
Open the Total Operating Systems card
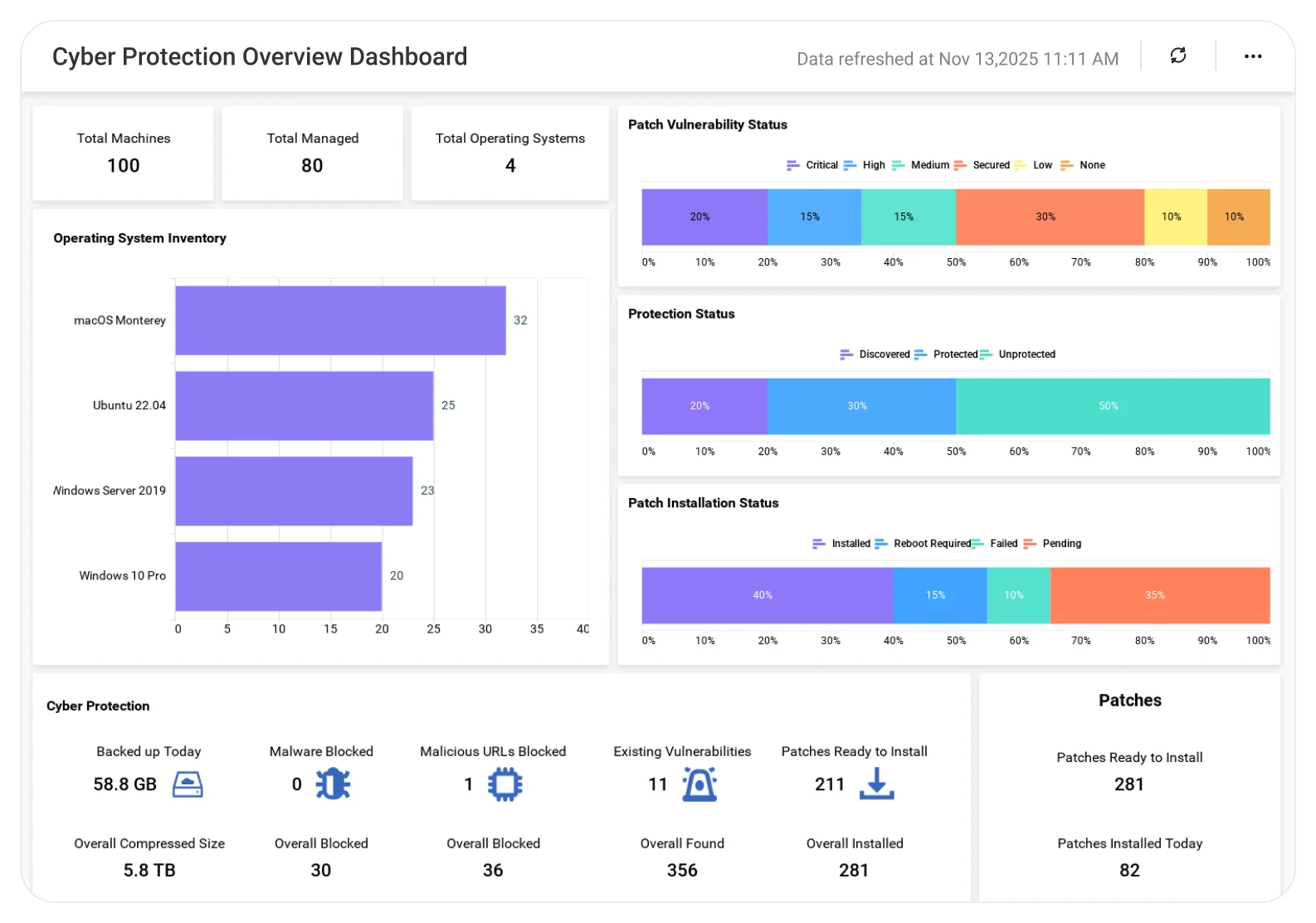tap(510, 153)
